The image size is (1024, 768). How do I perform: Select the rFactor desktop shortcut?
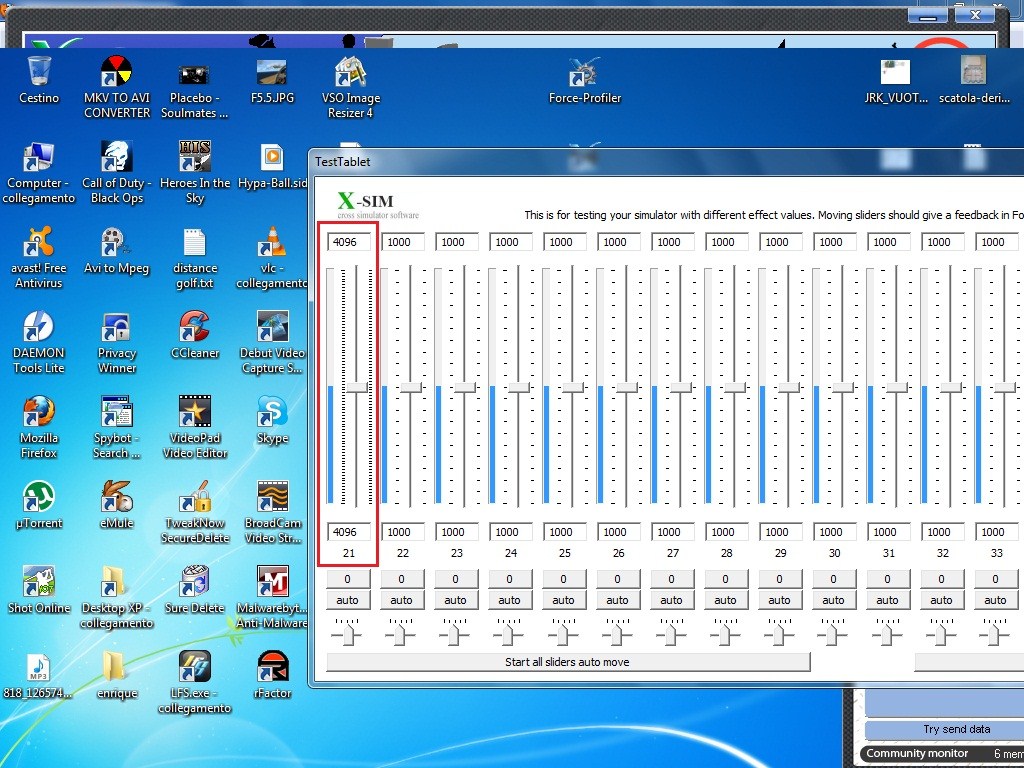(272, 667)
